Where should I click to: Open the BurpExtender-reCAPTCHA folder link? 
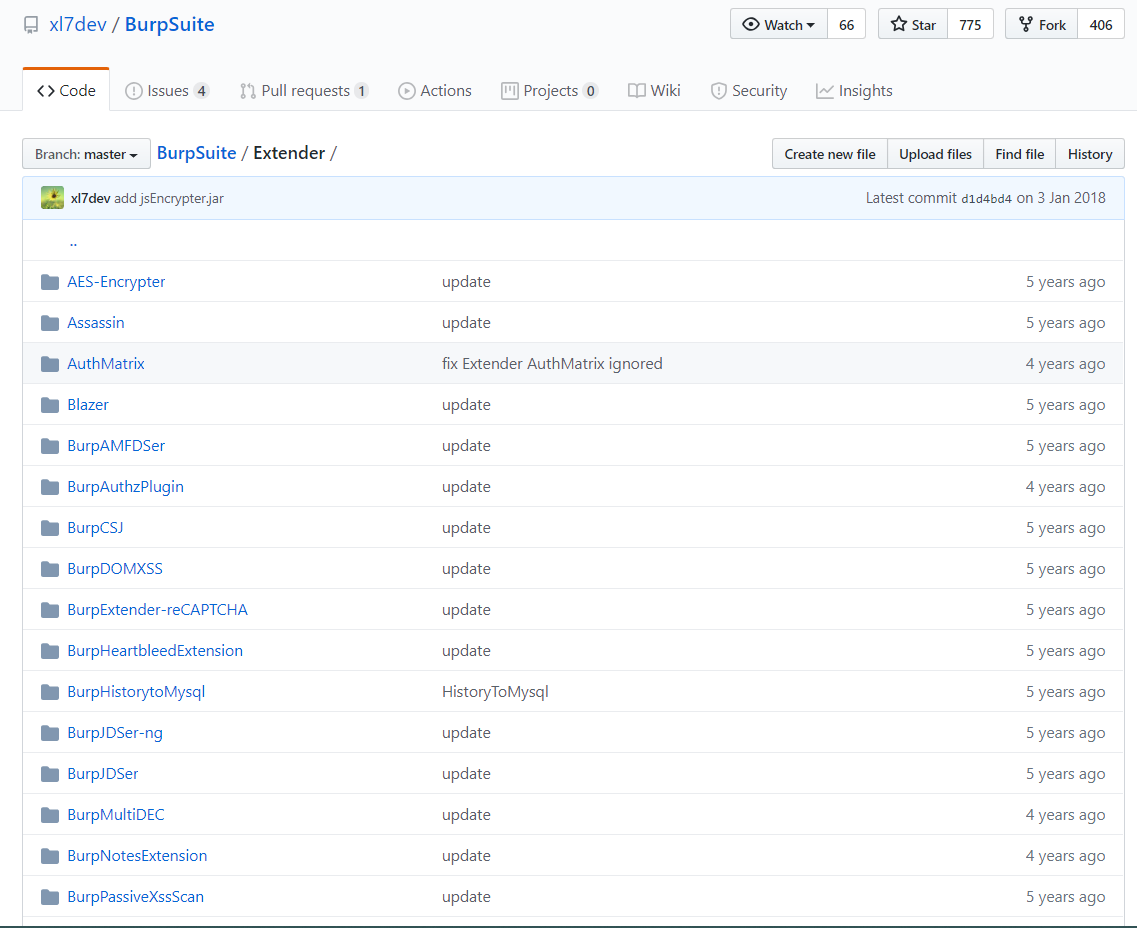tap(157, 610)
